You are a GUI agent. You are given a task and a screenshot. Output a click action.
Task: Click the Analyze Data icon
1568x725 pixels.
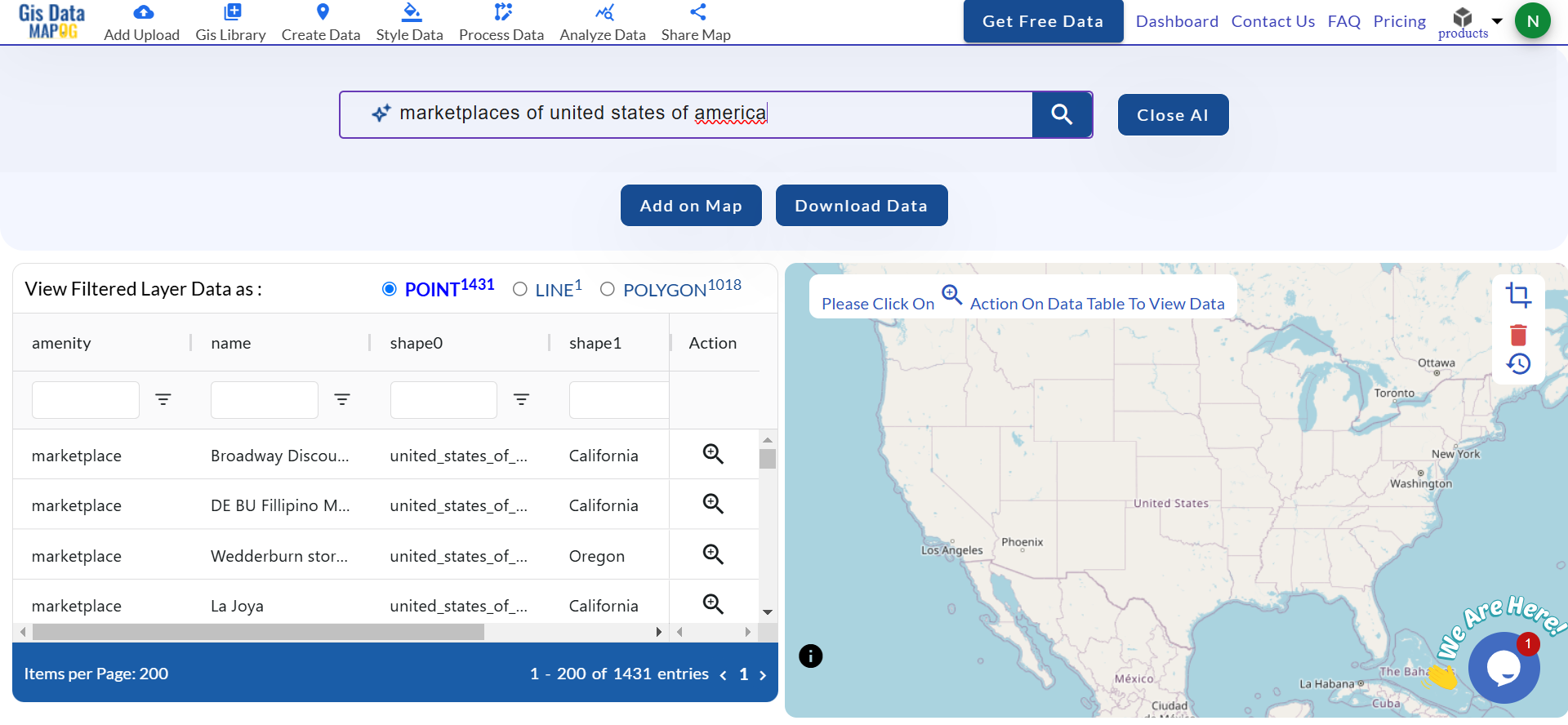pyautogui.click(x=604, y=12)
